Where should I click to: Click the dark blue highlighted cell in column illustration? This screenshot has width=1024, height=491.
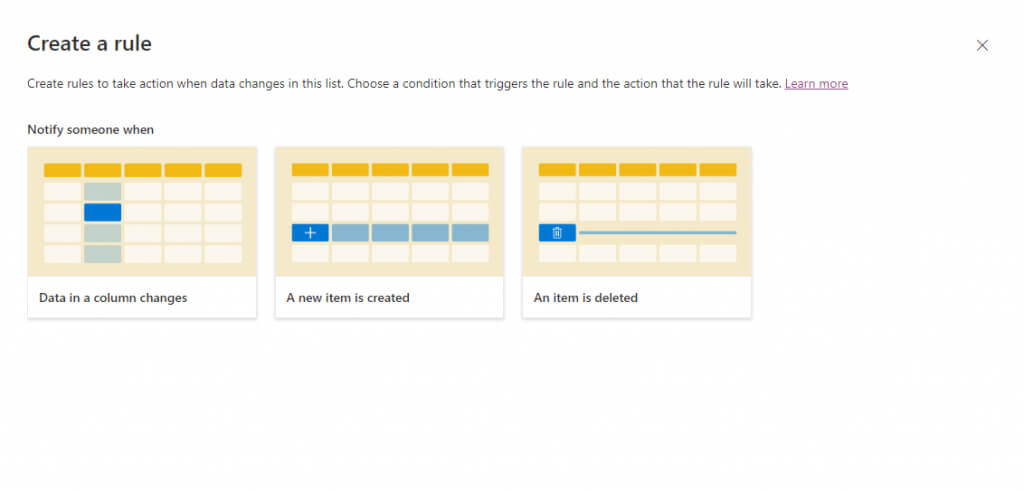click(x=103, y=212)
